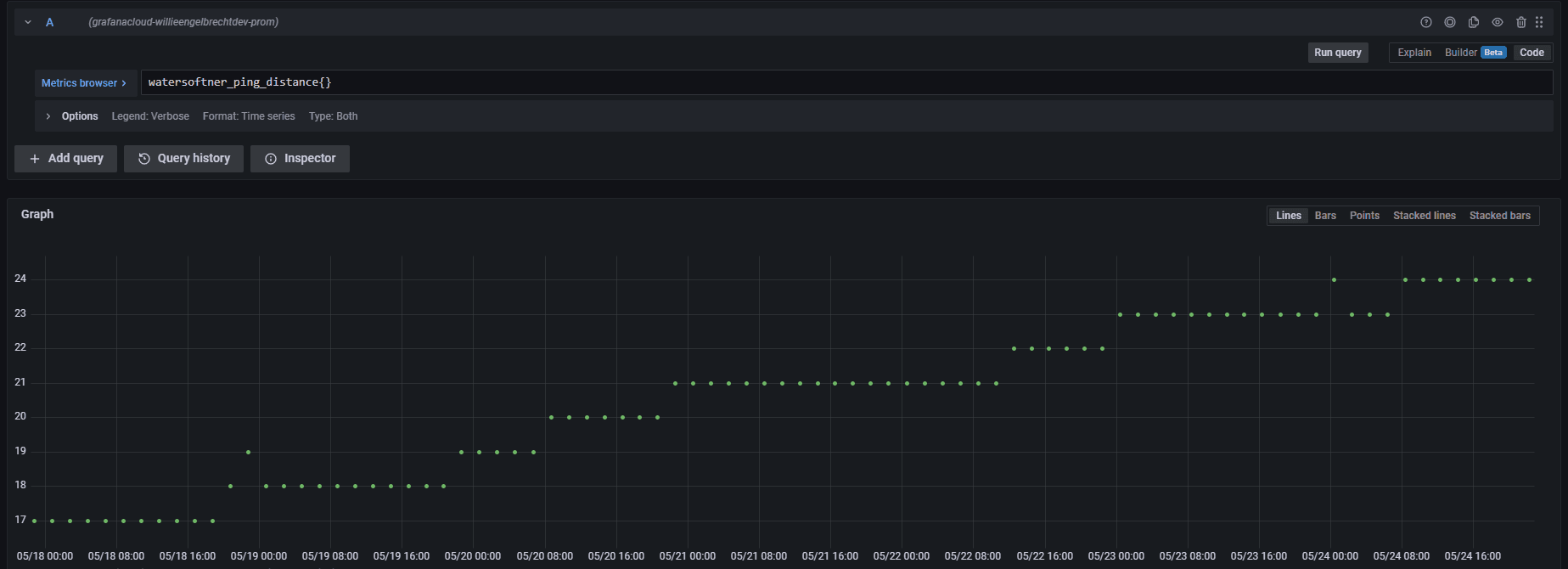Toggle query A visibility with the eye icon
Image resolution: width=1568 pixels, height=569 pixels.
[x=1498, y=22]
